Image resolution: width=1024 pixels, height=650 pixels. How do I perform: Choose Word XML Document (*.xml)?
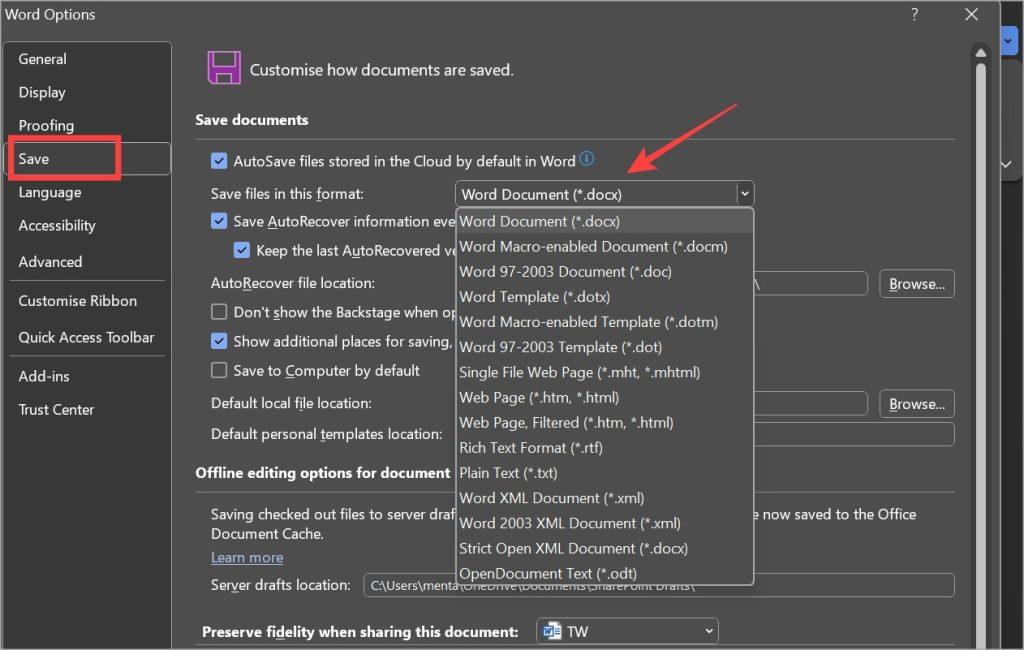604,498
